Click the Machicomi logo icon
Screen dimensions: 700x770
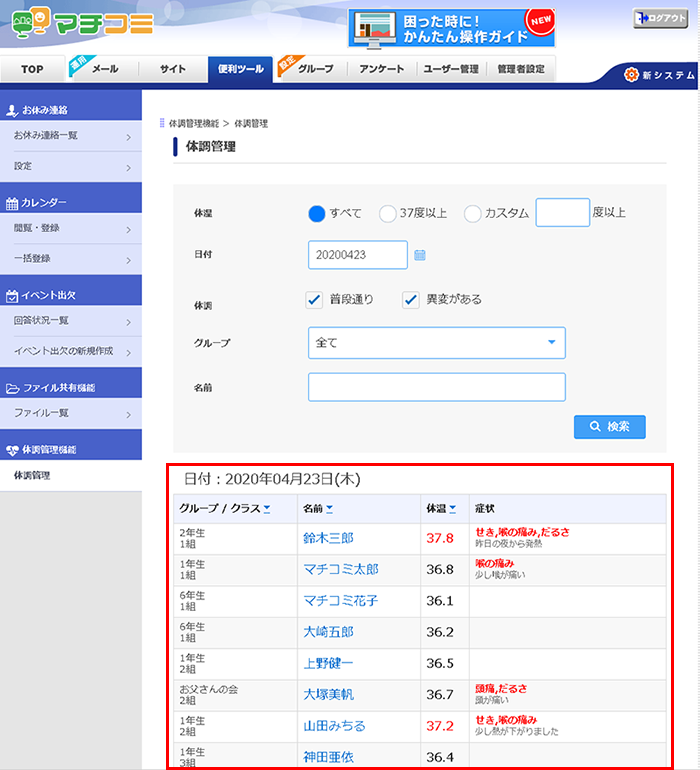click(x=30, y=22)
